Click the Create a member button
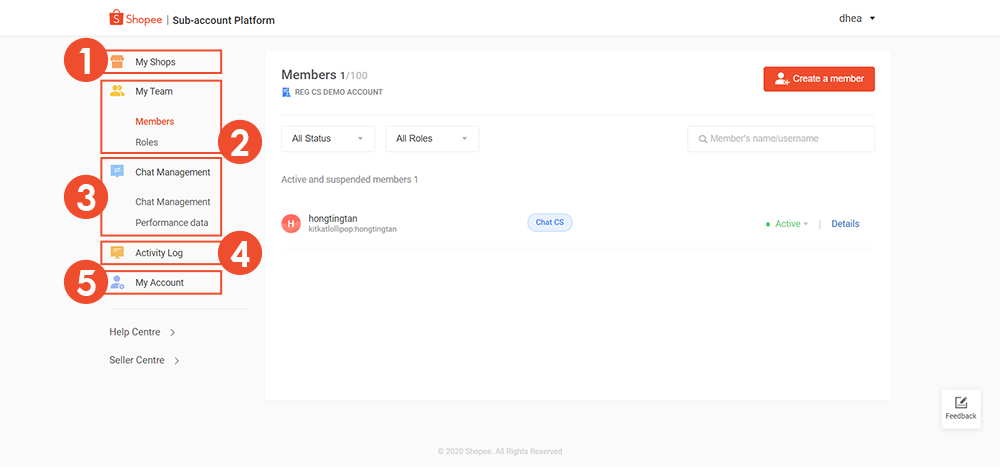 (x=819, y=79)
